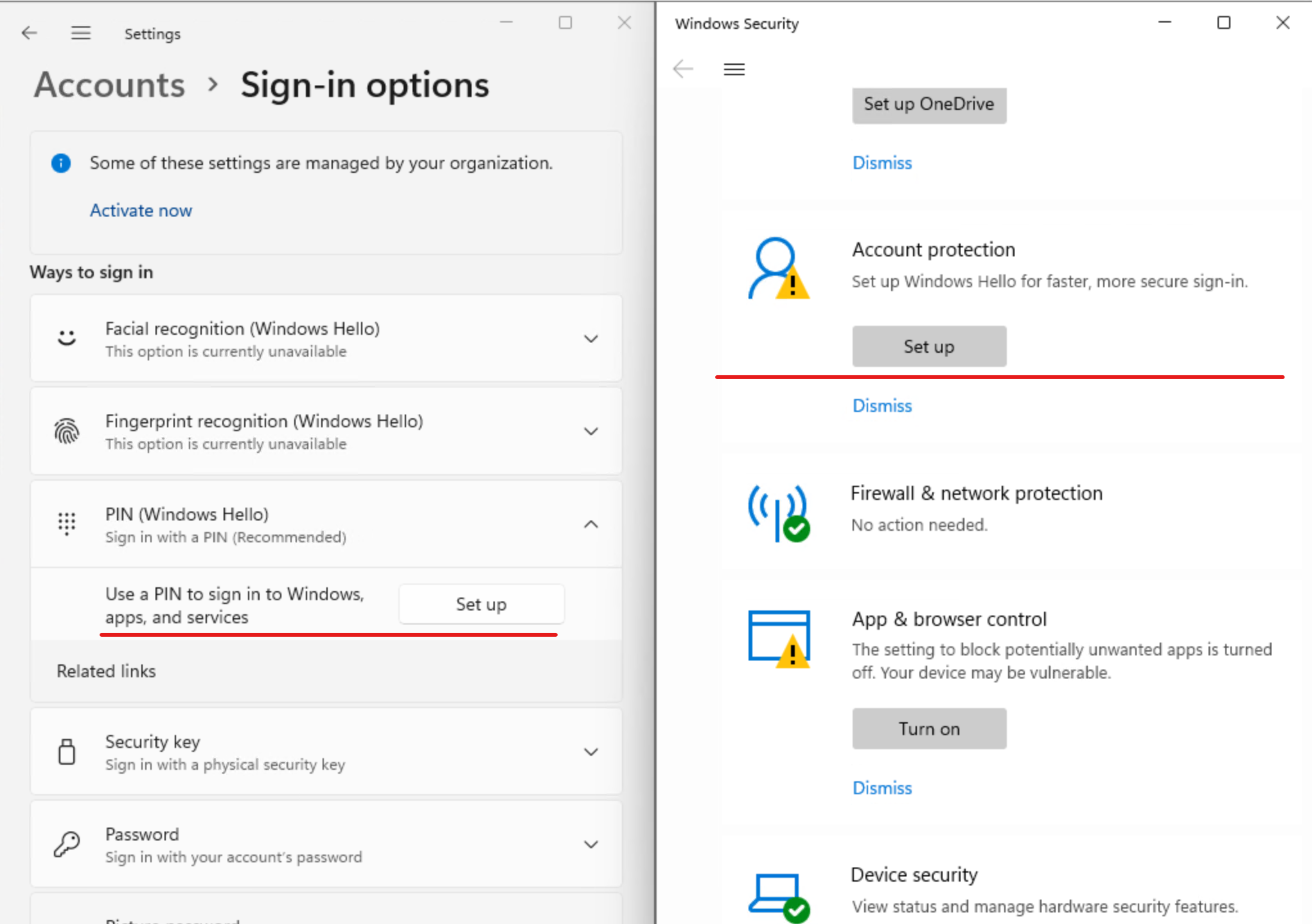Click the facial recognition smiley icon
Viewport: 1312px width, 924px height.
click(x=67, y=339)
